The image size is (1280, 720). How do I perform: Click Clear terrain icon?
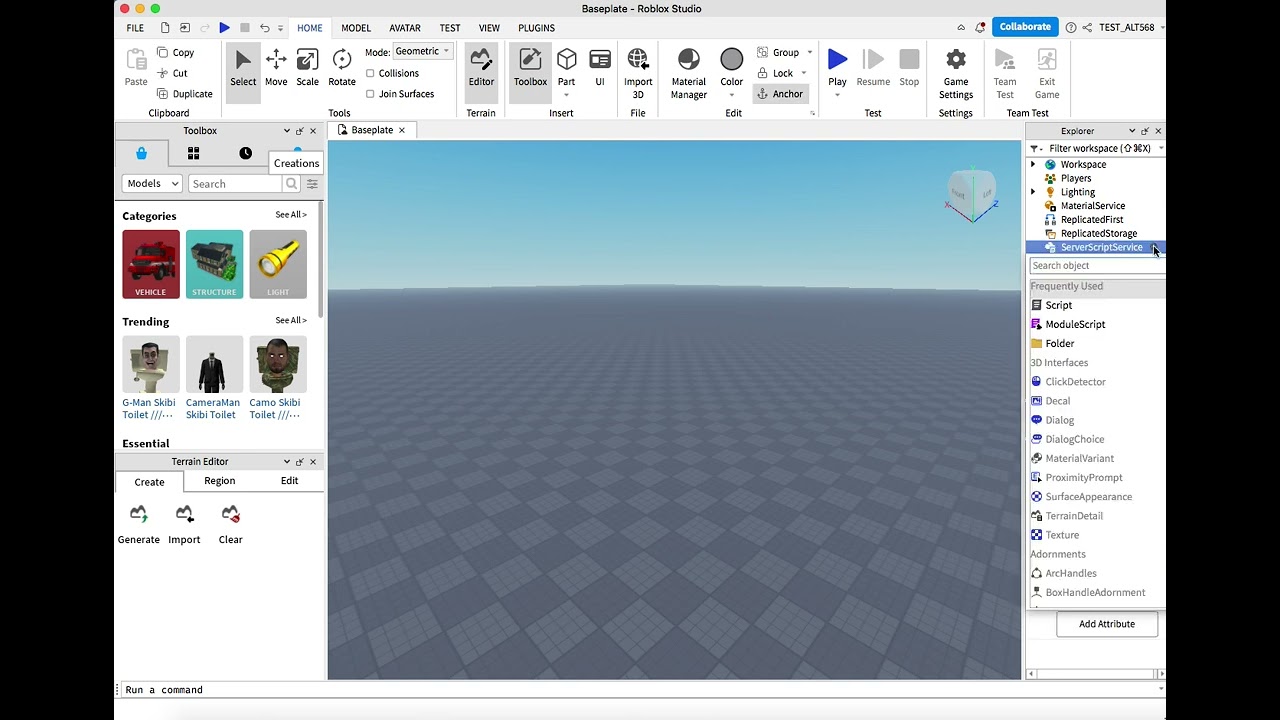pos(230,524)
